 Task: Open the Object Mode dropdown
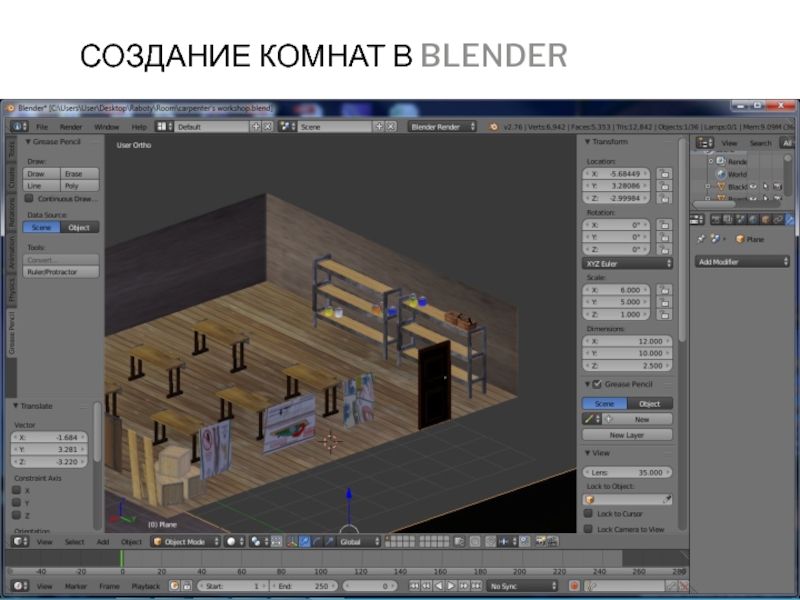tap(186, 541)
